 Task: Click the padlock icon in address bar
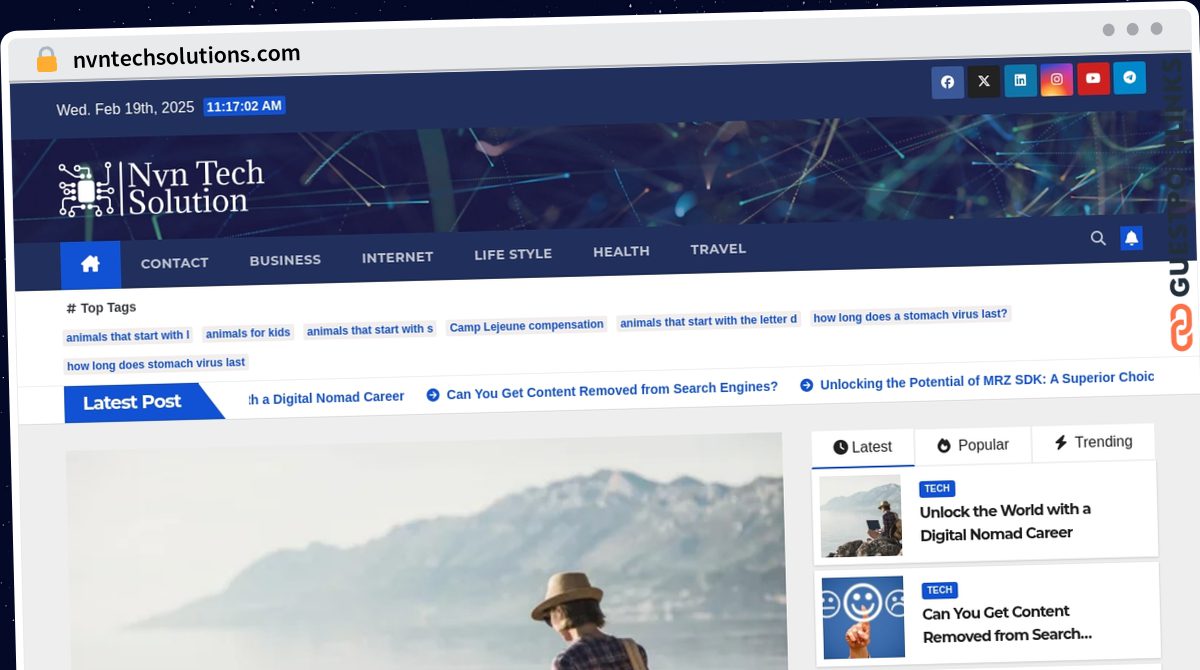(x=46, y=59)
